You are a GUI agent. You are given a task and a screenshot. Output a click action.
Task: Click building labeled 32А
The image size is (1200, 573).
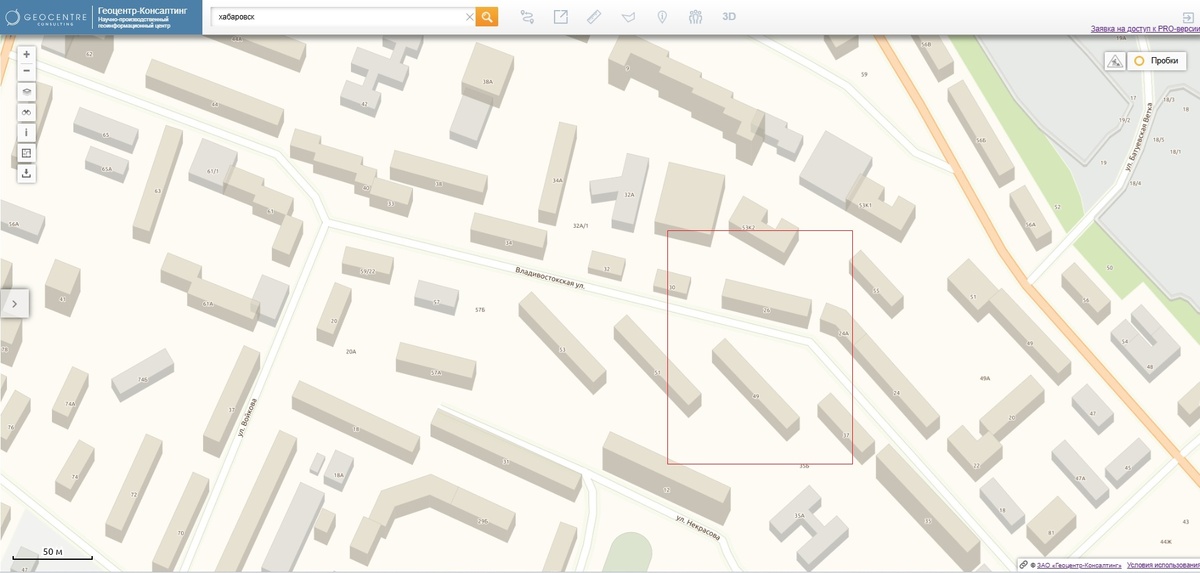tap(629, 195)
